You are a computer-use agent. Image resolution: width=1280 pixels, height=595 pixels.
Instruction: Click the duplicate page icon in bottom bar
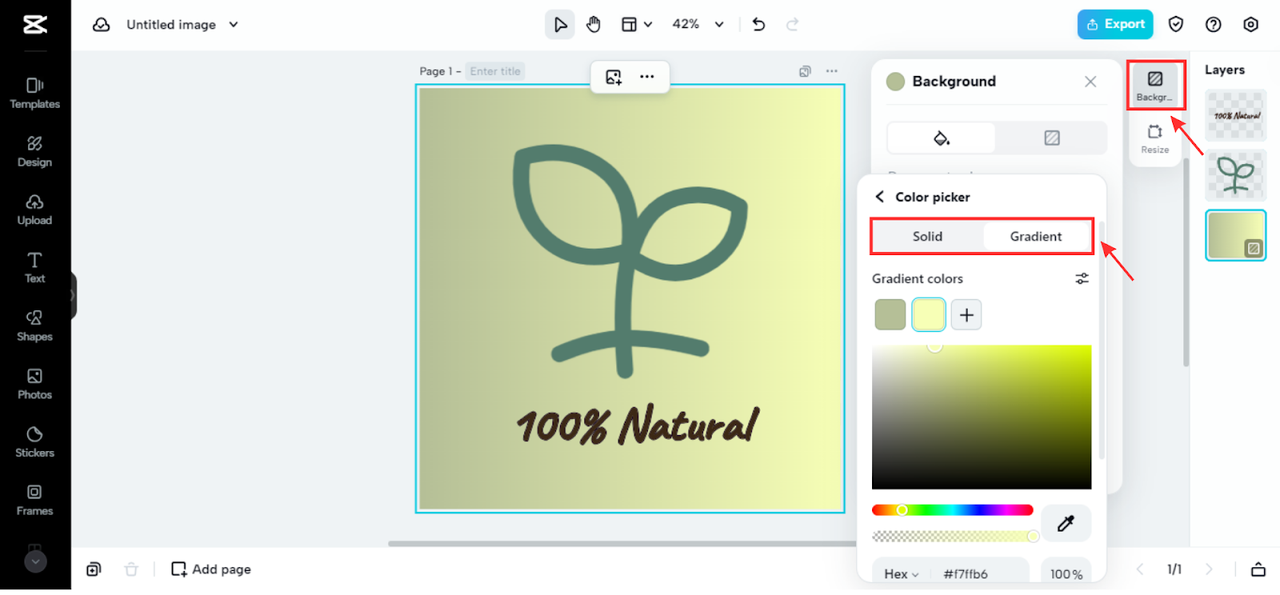93,569
